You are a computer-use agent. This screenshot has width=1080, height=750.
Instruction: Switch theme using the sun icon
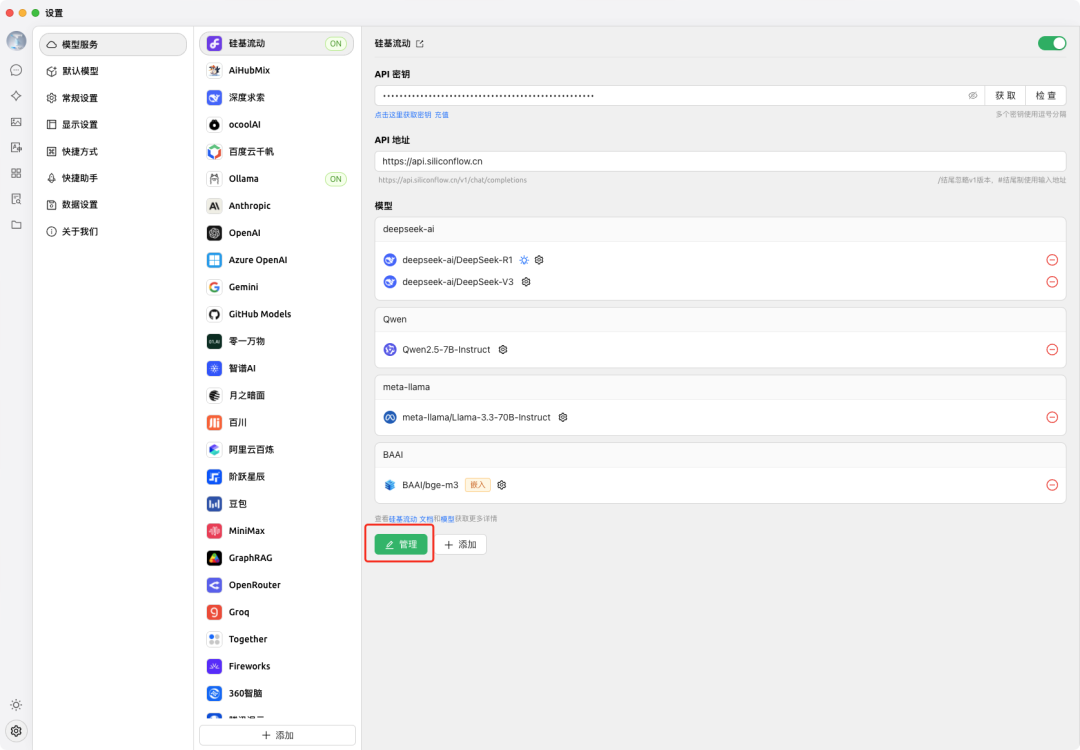pyautogui.click(x=16, y=705)
